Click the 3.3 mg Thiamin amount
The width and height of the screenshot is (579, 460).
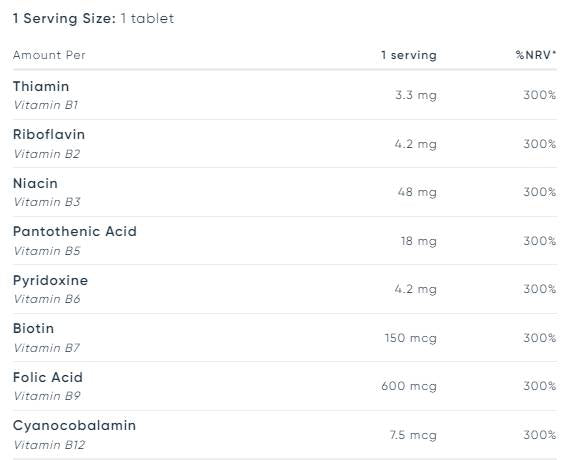416,95
